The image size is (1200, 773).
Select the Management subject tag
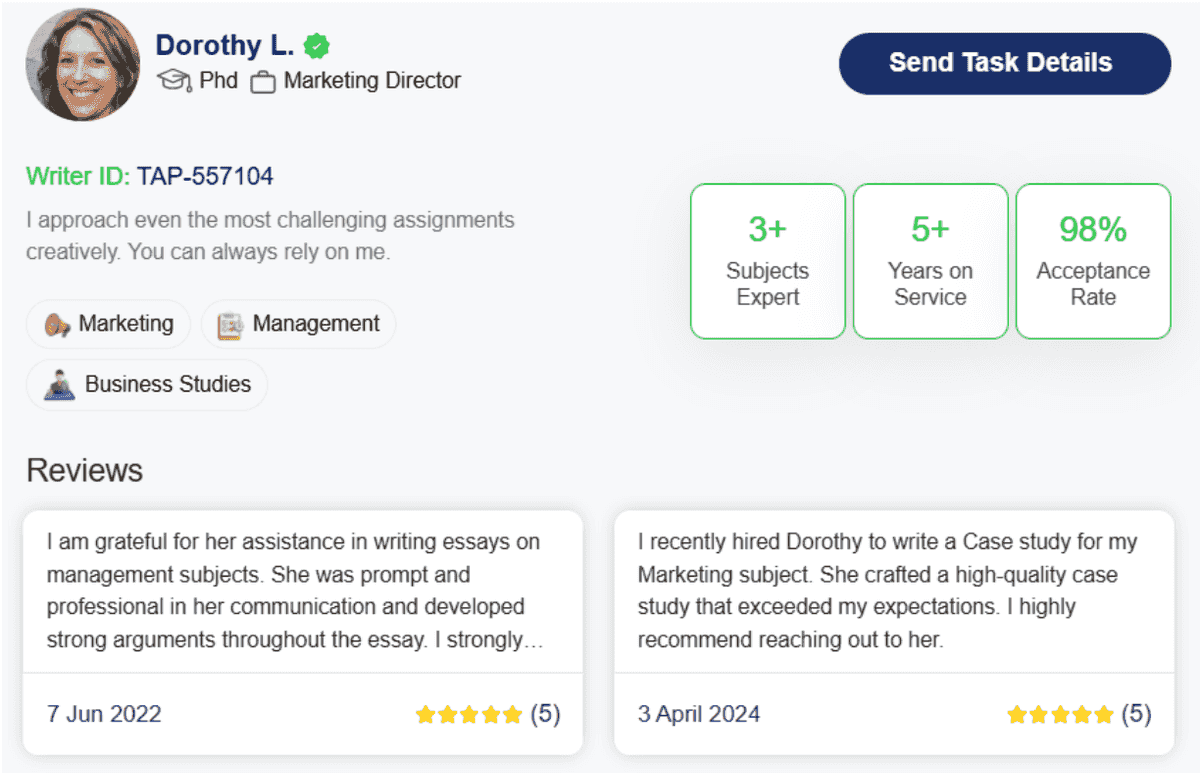(x=298, y=324)
